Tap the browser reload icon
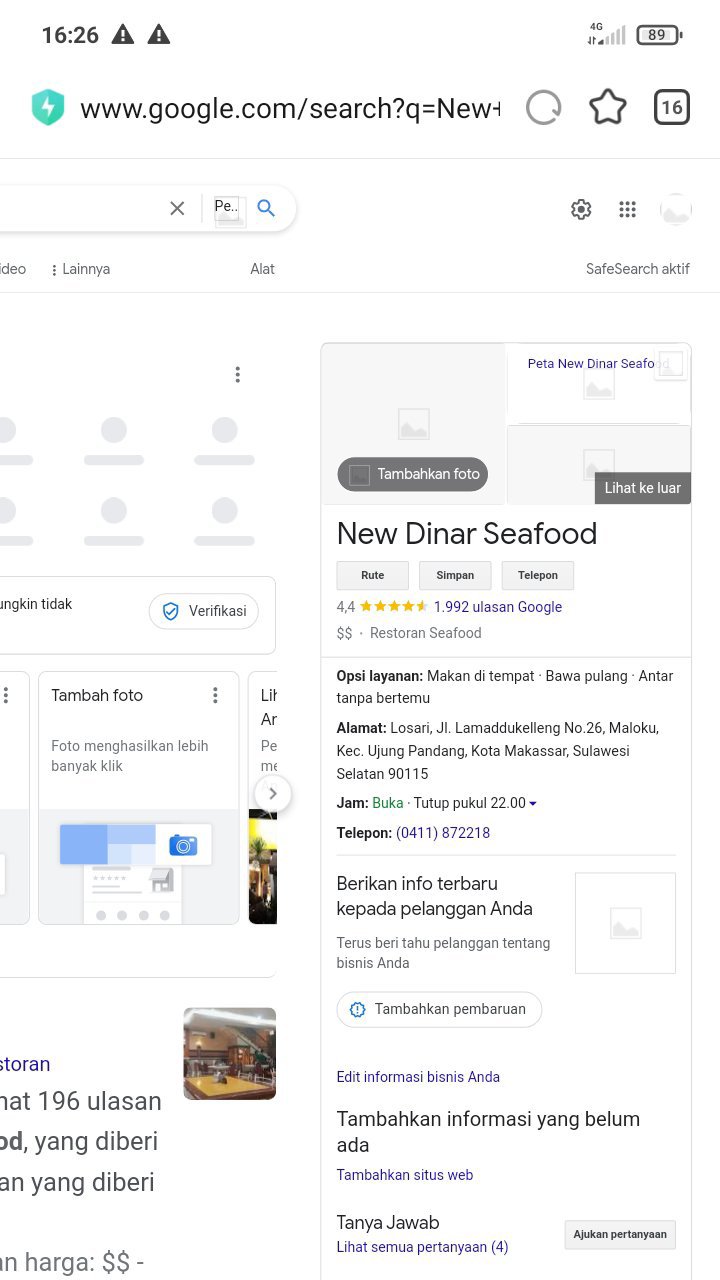 (544, 108)
